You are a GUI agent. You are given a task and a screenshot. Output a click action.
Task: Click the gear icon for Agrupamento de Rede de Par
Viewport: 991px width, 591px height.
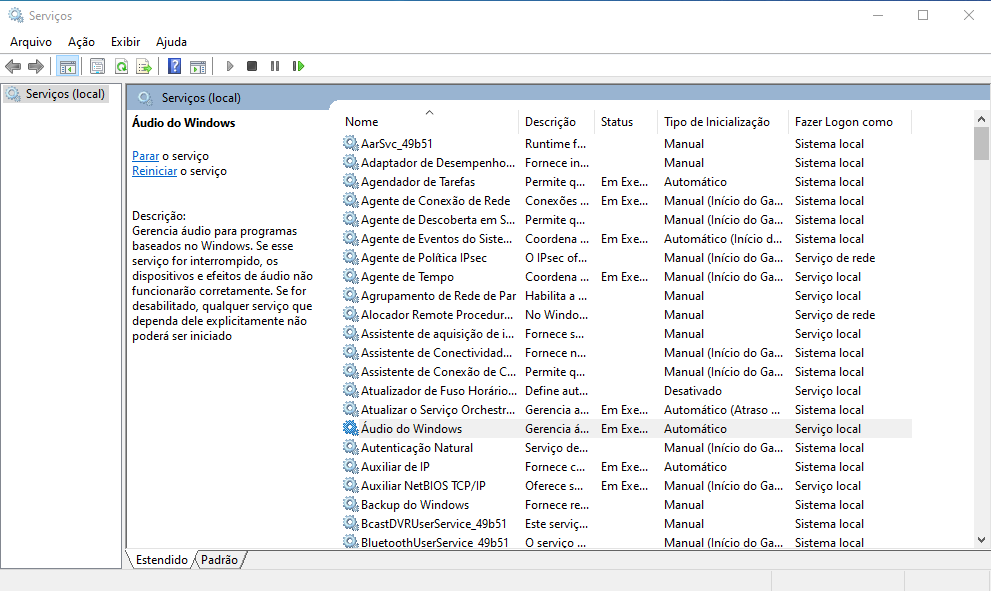click(x=351, y=295)
